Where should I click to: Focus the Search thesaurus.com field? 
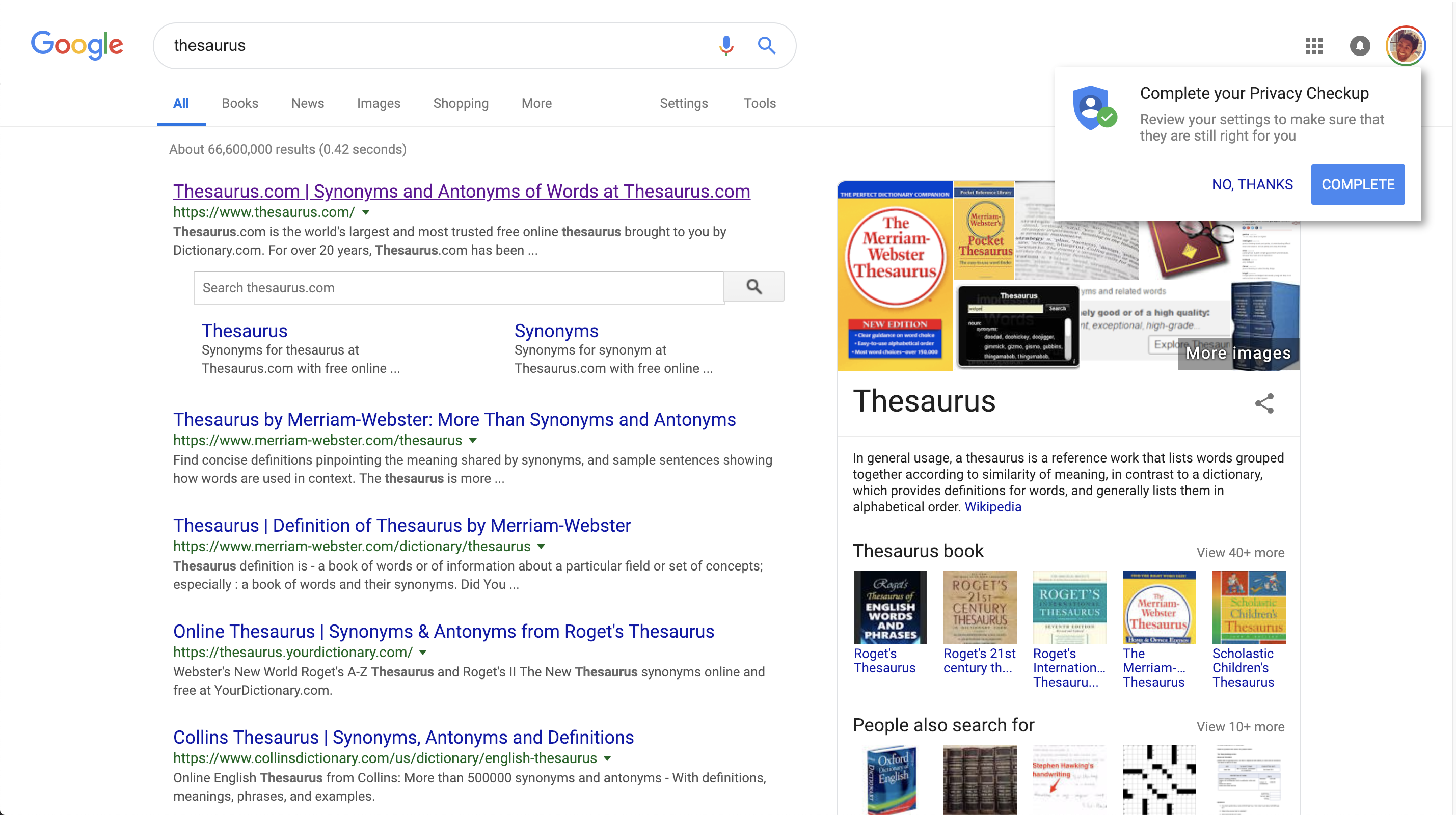click(x=459, y=288)
